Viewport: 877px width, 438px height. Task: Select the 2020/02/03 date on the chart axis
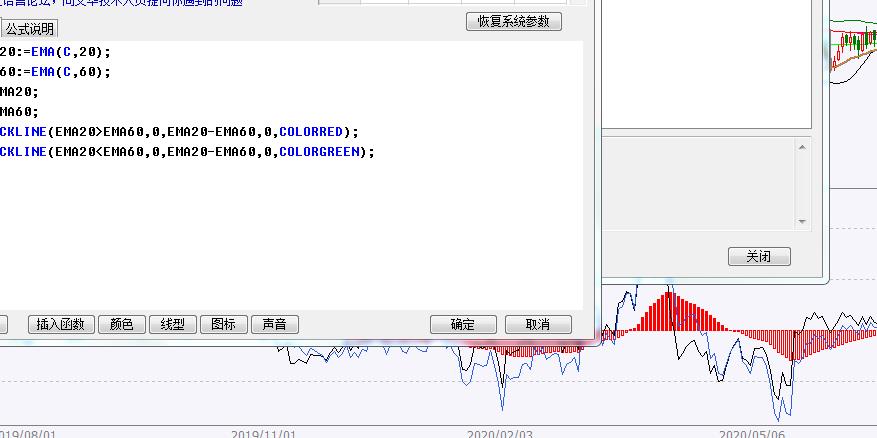[x=500, y=434]
